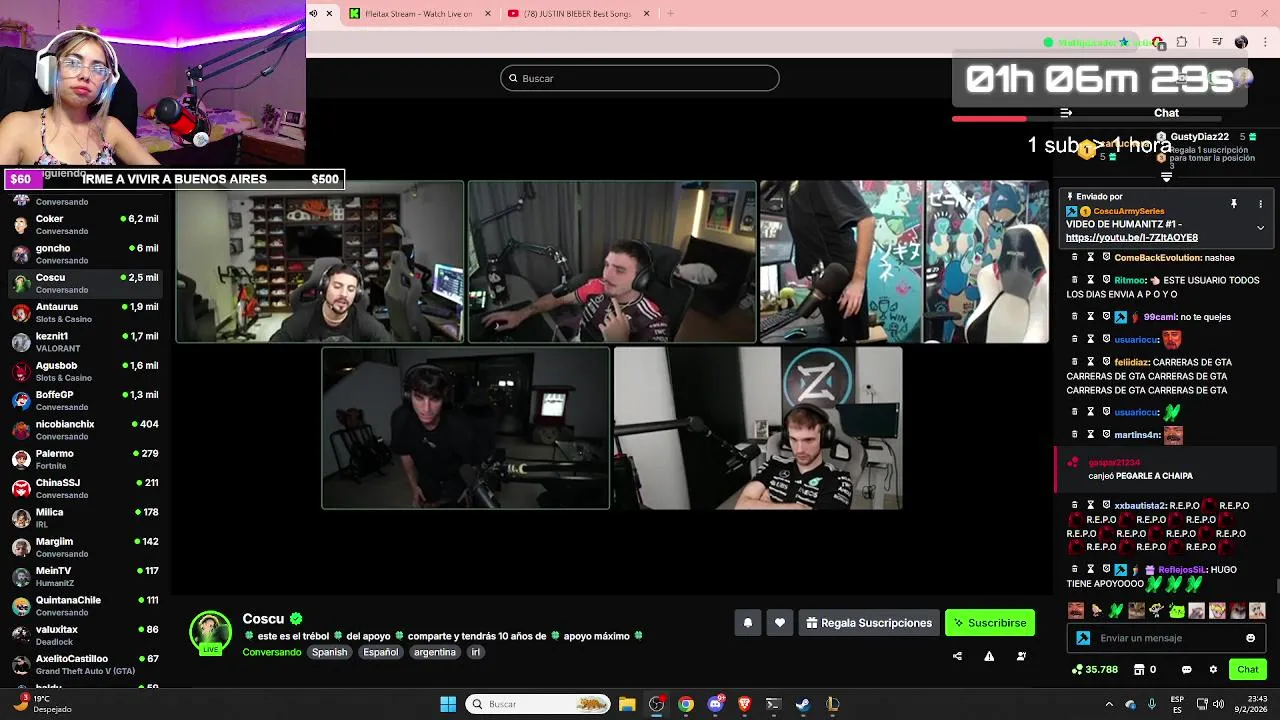This screenshot has width=1280, height=720.
Task: Expand the gift leaderboard arrow
Action: 1166,177
